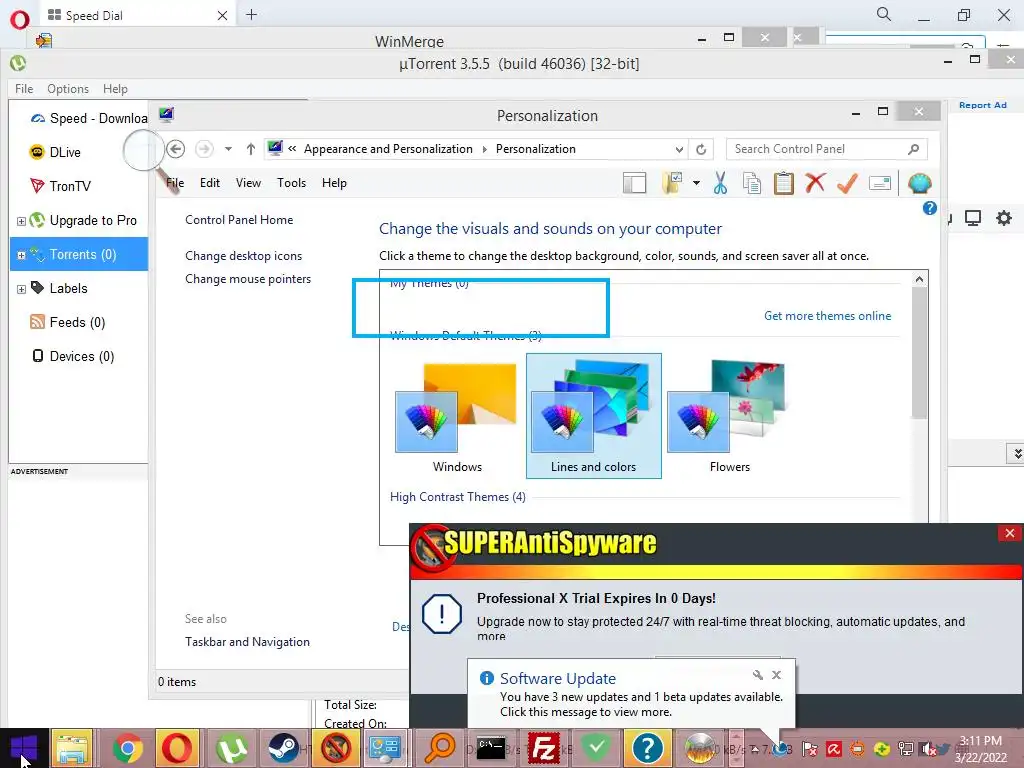Expand the Upgrade to Pro tree node
The width and height of the screenshot is (1024, 768).
(21, 221)
